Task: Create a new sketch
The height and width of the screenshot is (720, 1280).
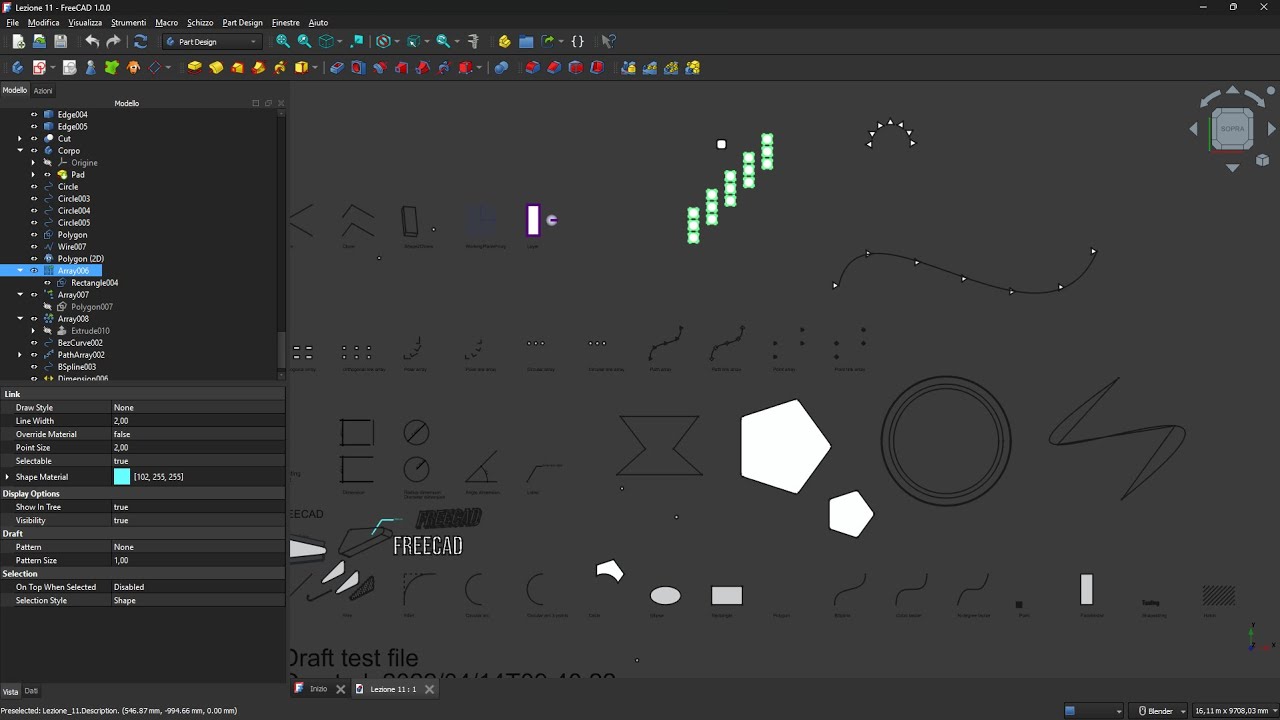Action: pos(39,67)
